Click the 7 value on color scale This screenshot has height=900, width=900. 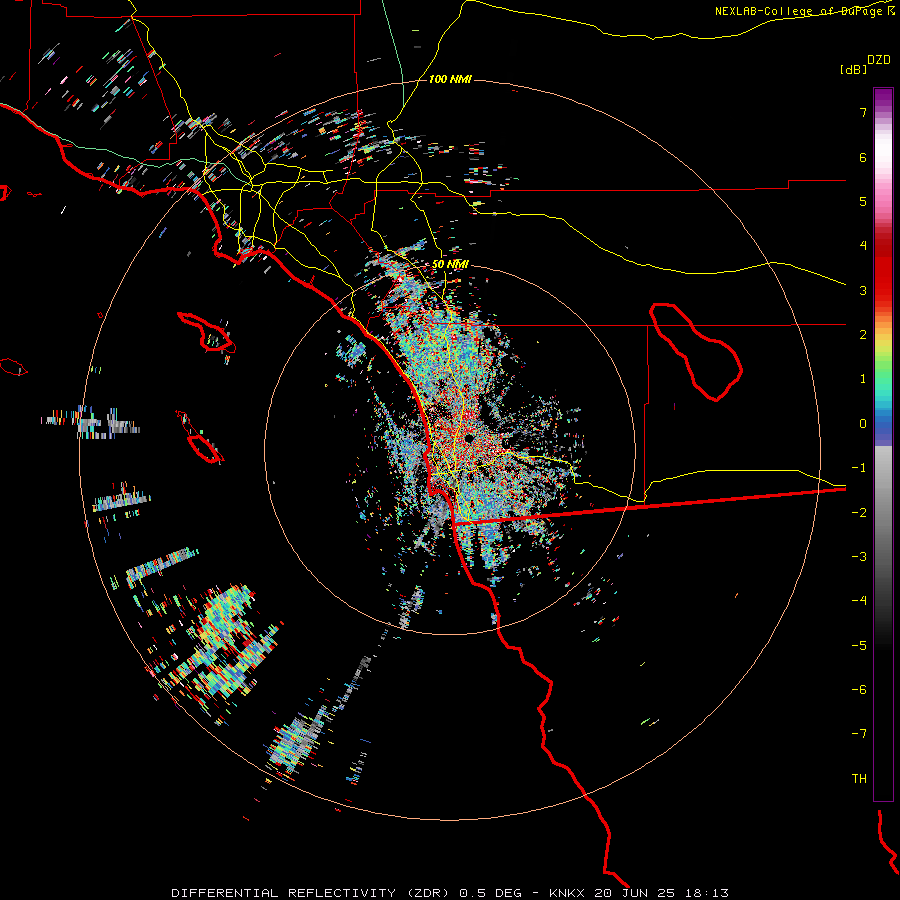tap(863, 112)
